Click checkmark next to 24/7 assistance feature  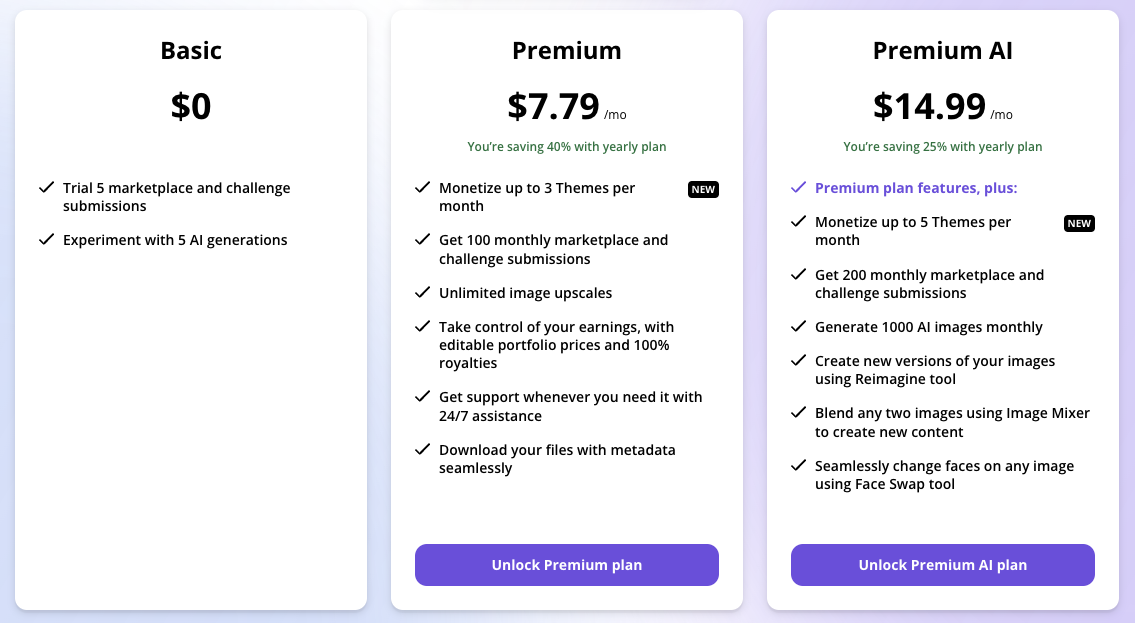pyautogui.click(x=422, y=397)
